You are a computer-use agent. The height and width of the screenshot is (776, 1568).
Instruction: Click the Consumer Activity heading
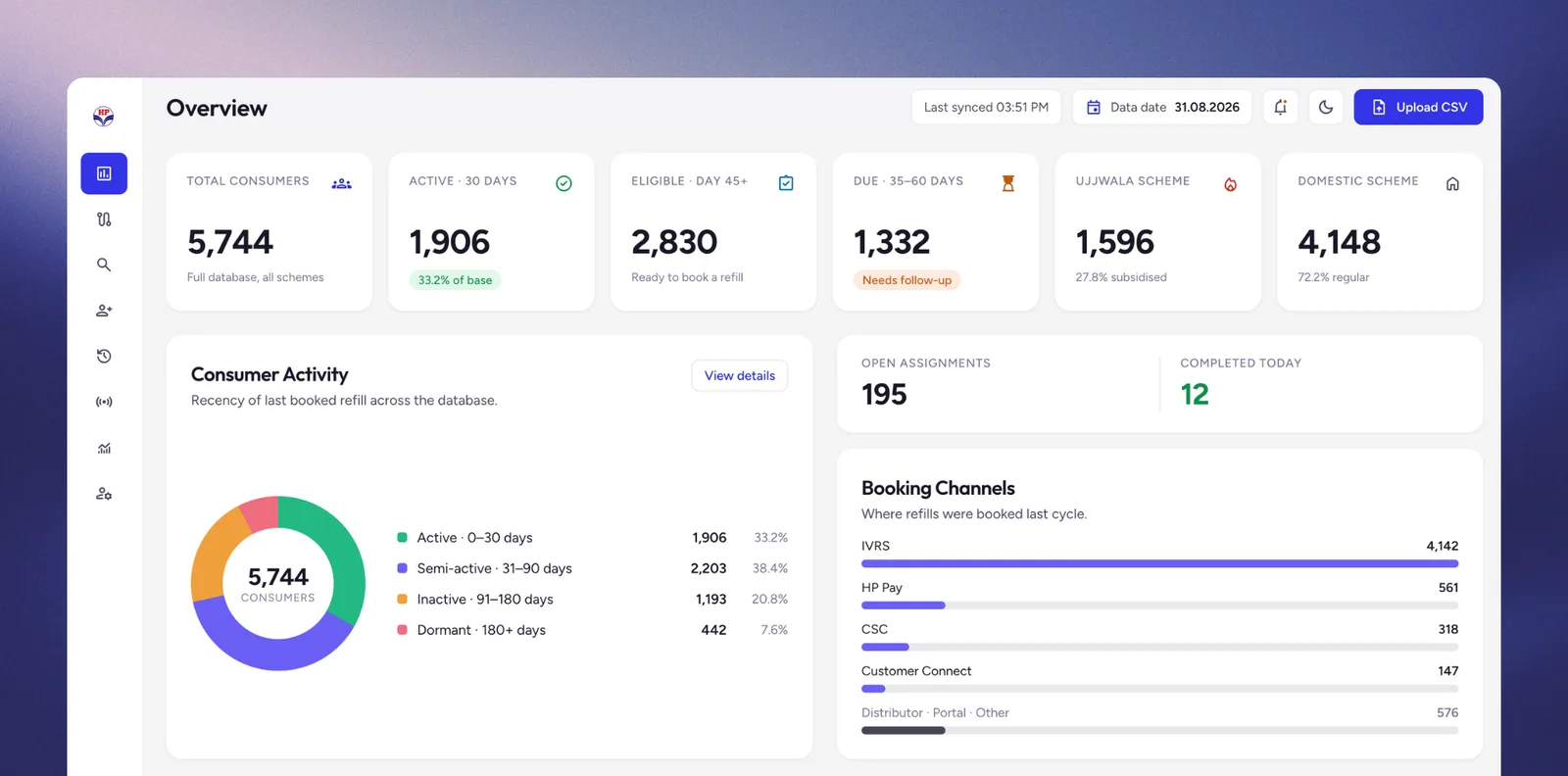(x=269, y=374)
